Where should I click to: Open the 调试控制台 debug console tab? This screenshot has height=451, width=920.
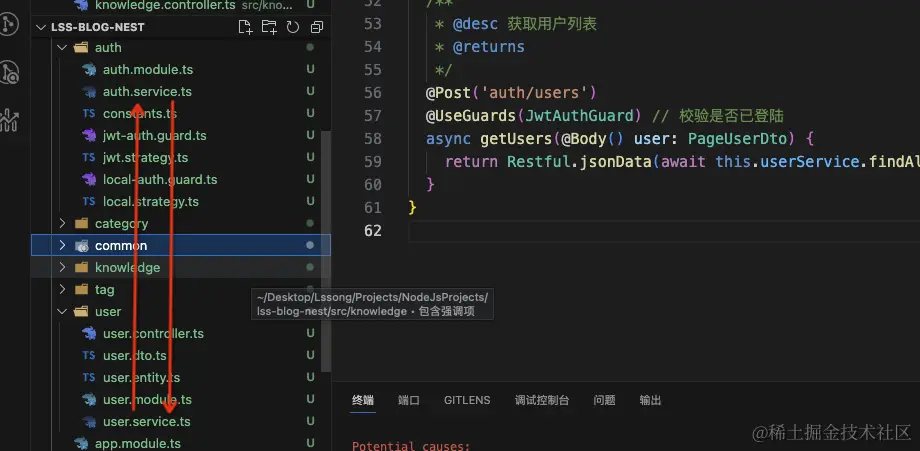542,401
